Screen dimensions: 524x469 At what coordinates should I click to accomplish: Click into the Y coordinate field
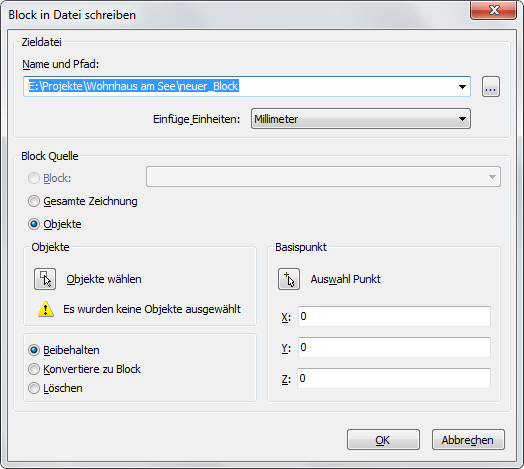[394, 347]
